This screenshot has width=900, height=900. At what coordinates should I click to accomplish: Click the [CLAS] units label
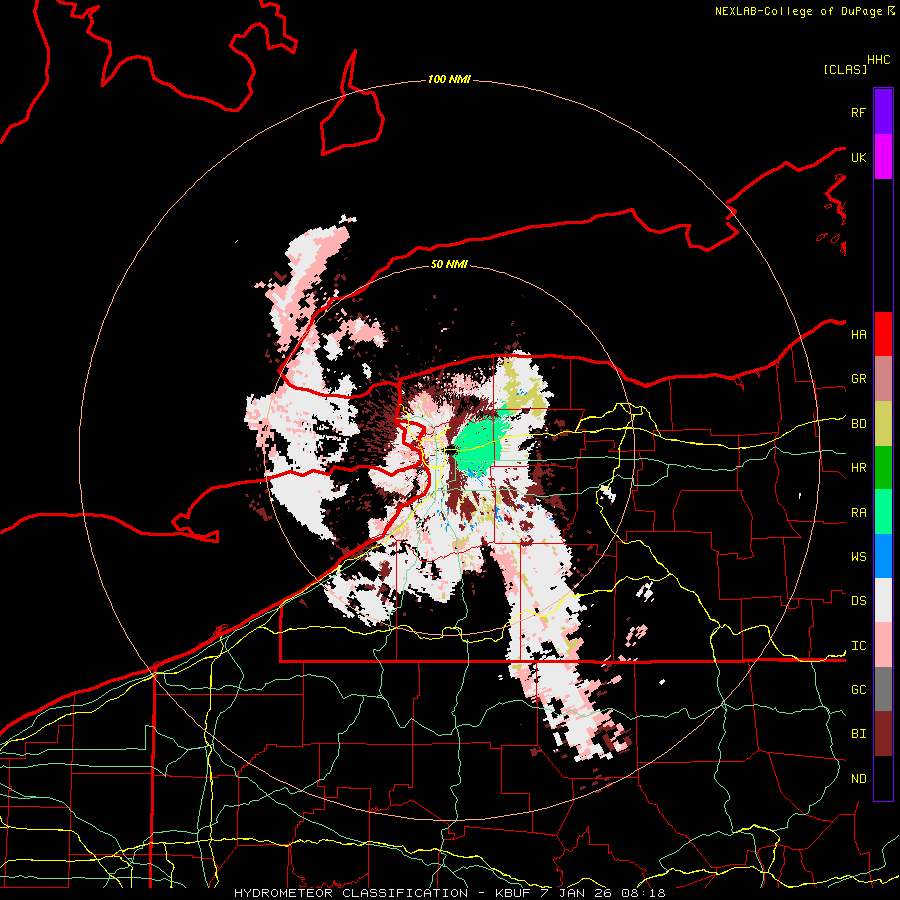pyautogui.click(x=845, y=69)
